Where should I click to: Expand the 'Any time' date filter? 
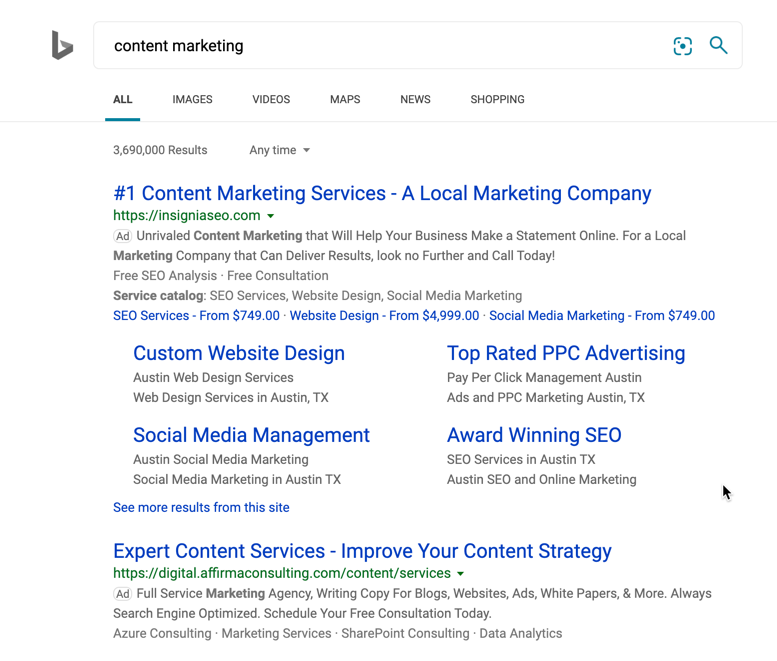tap(279, 150)
